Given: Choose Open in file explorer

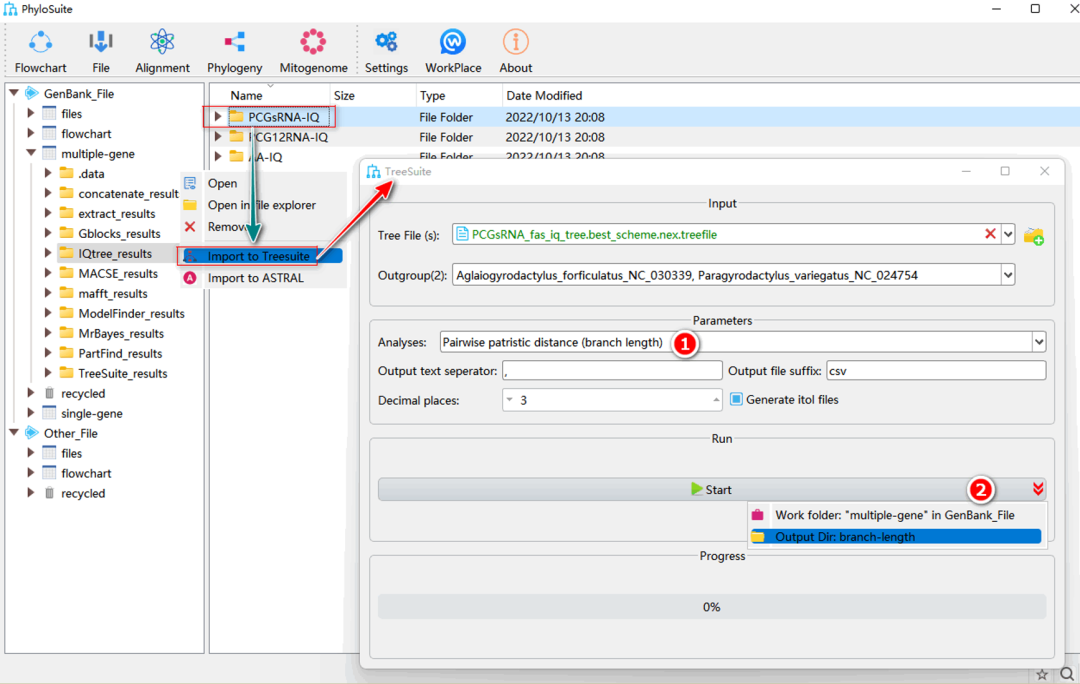Looking at the screenshot, I should click(x=262, y=205).
